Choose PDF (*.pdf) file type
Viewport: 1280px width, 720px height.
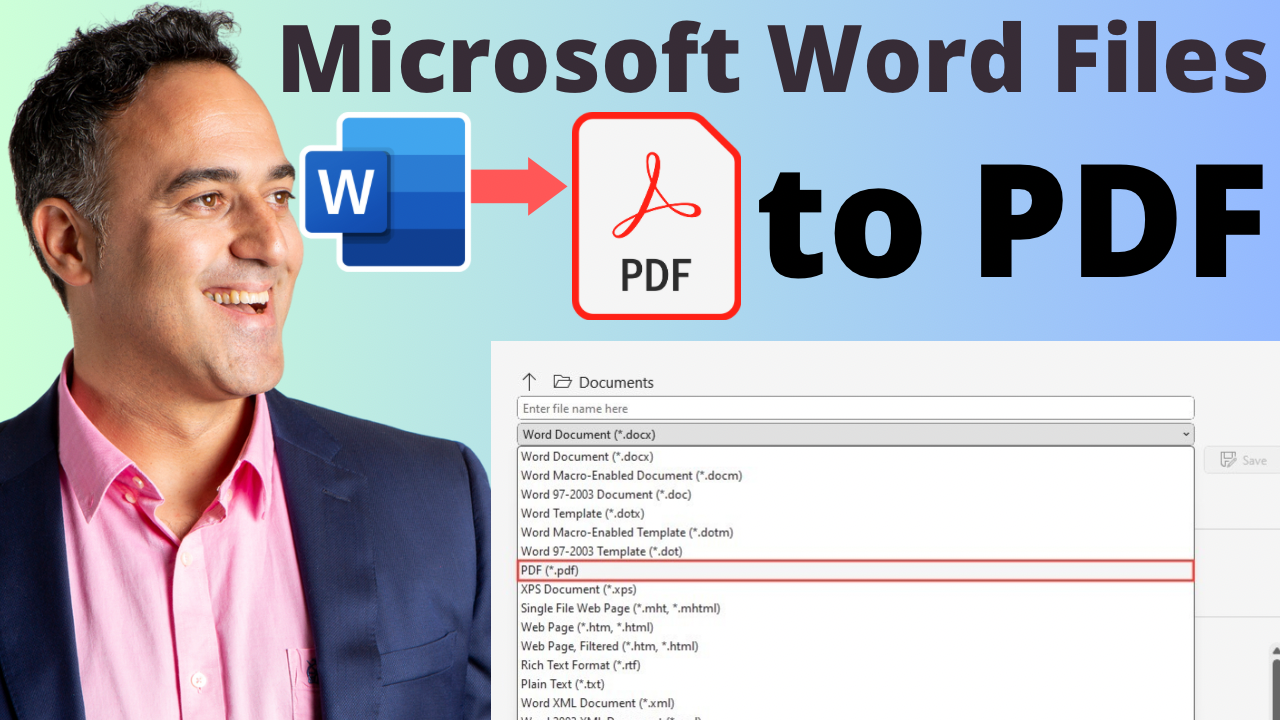pos(855,570)
